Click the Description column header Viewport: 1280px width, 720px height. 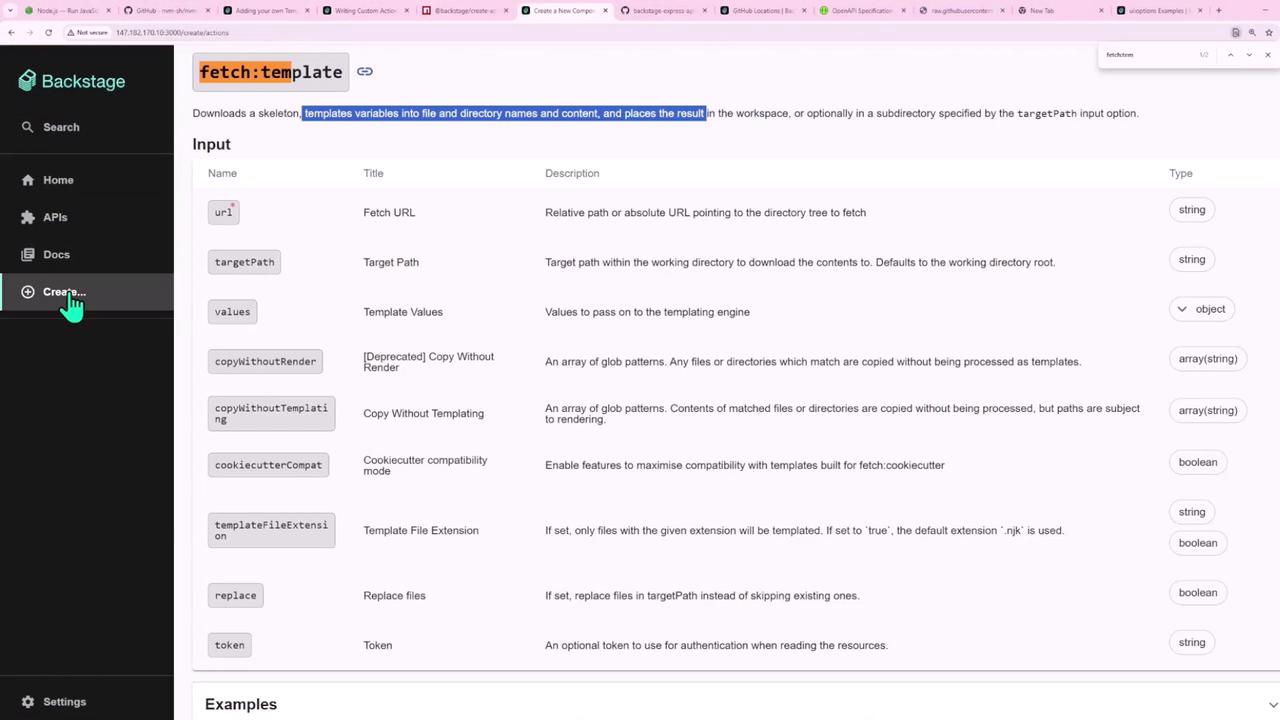[572, 173]
